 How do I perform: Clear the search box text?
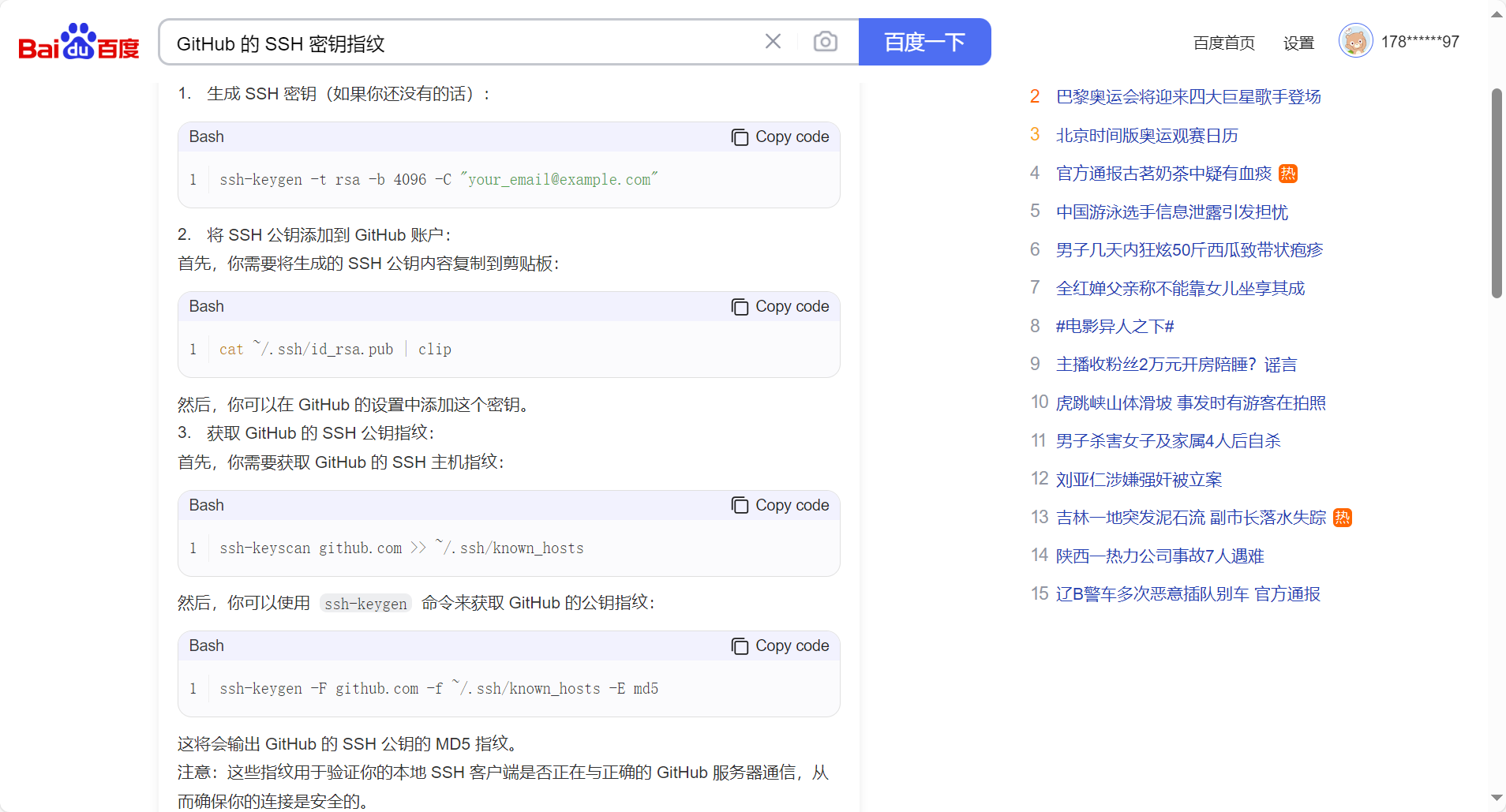coord(773,41)
